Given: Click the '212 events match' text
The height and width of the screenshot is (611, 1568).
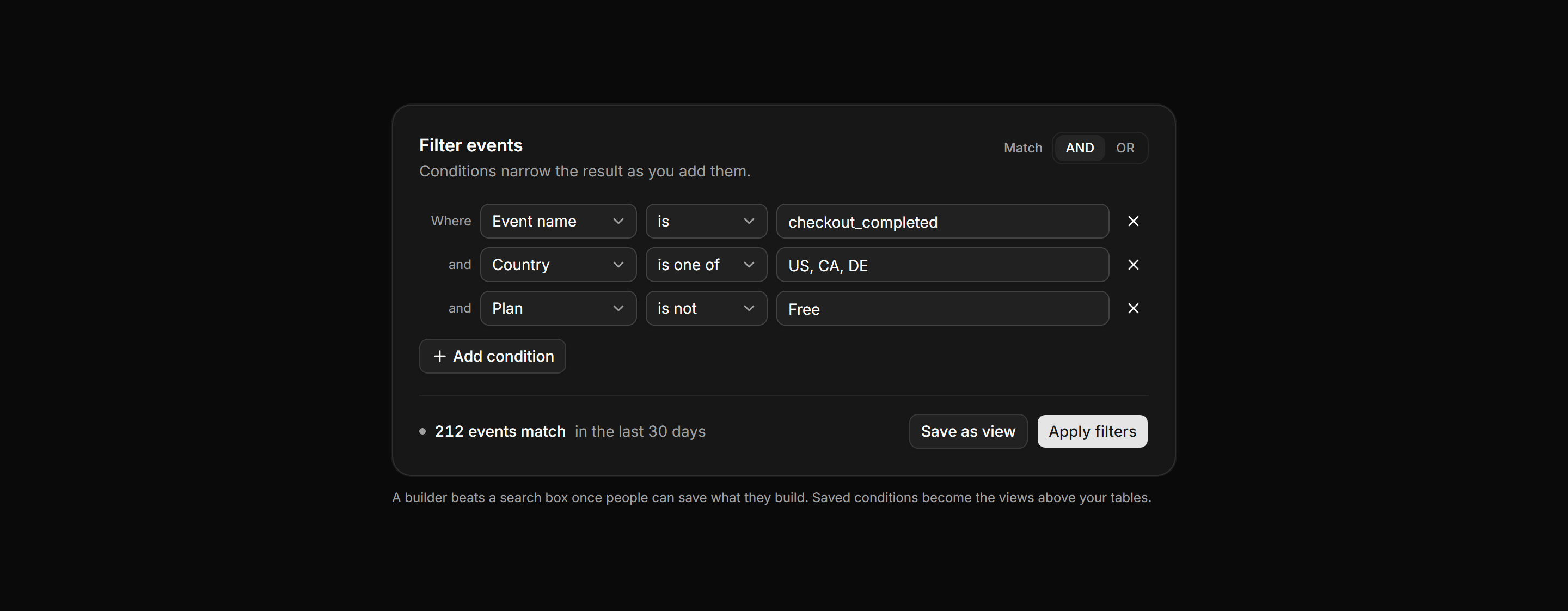Looking at the screenshot, I should (500, 431).
